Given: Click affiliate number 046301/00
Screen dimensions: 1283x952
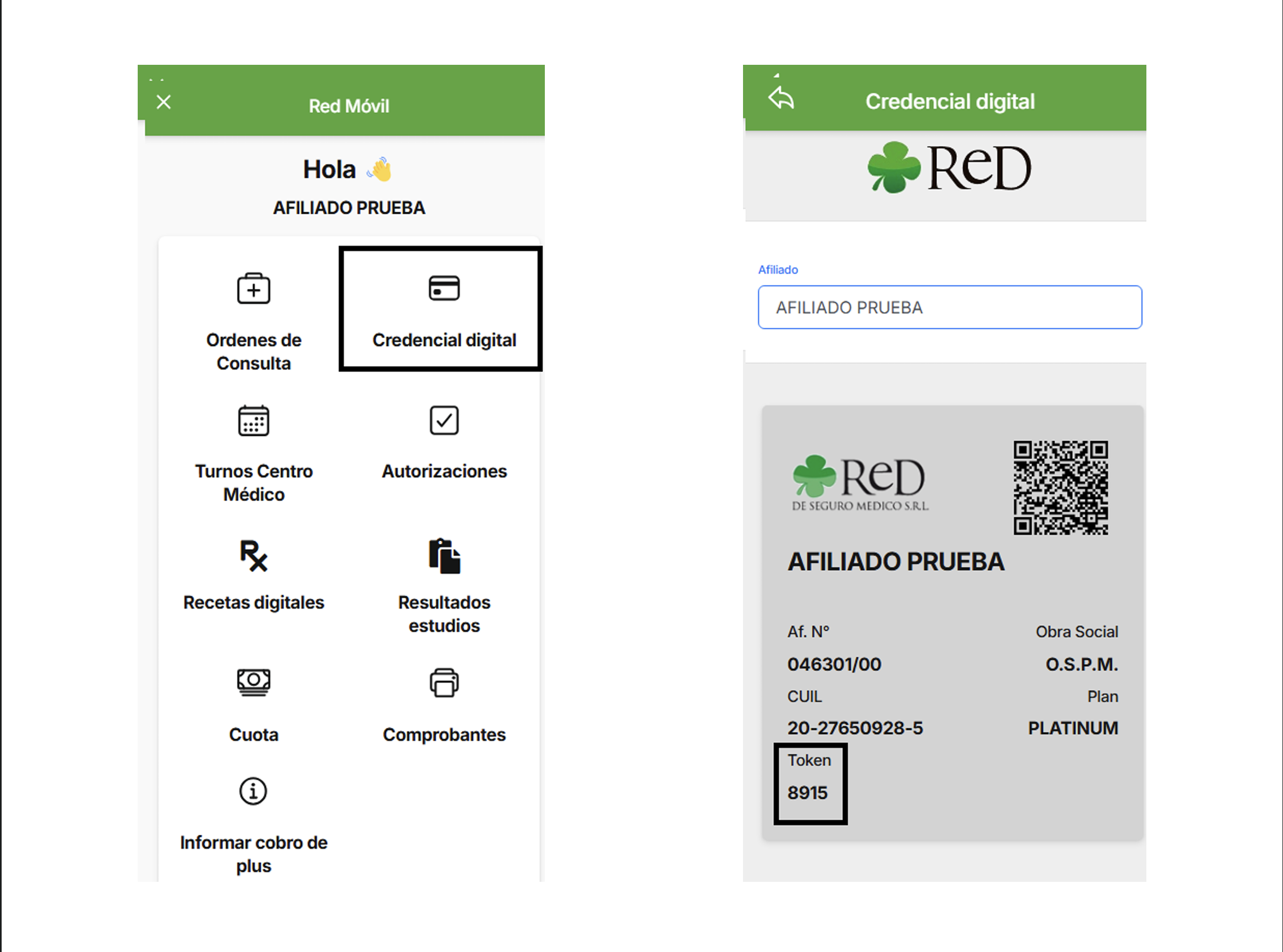Looking at the screenshot, I should [x=834, y=664].
